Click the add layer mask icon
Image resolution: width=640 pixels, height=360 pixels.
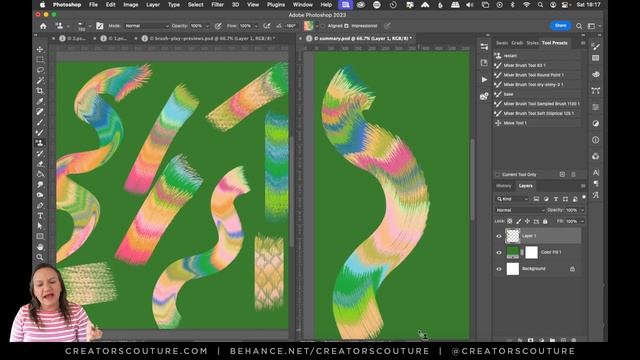point(531,340)
